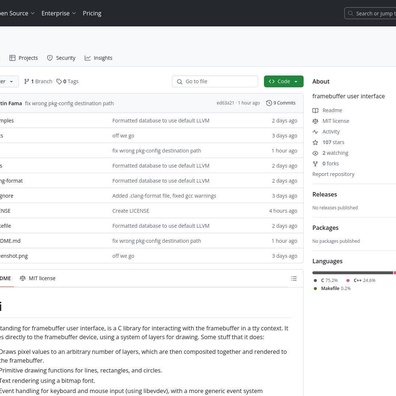Click commit message Added .clang-format file, fixed gcc warnings

click(164, 196)
